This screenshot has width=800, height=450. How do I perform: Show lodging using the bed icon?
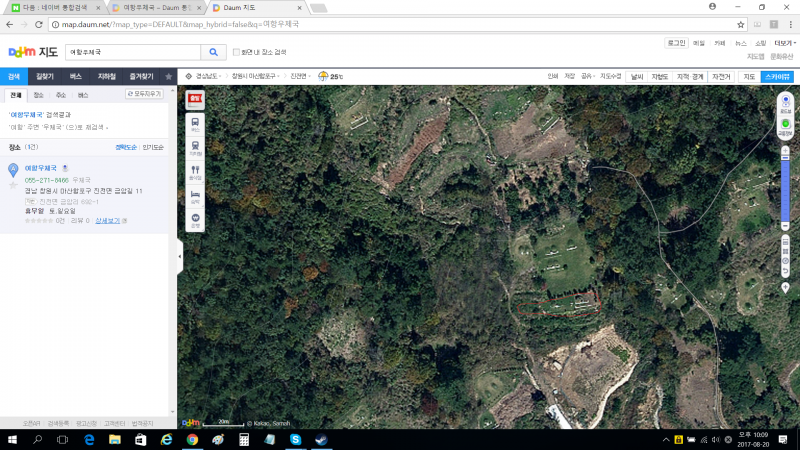click(x=195, y=195)
